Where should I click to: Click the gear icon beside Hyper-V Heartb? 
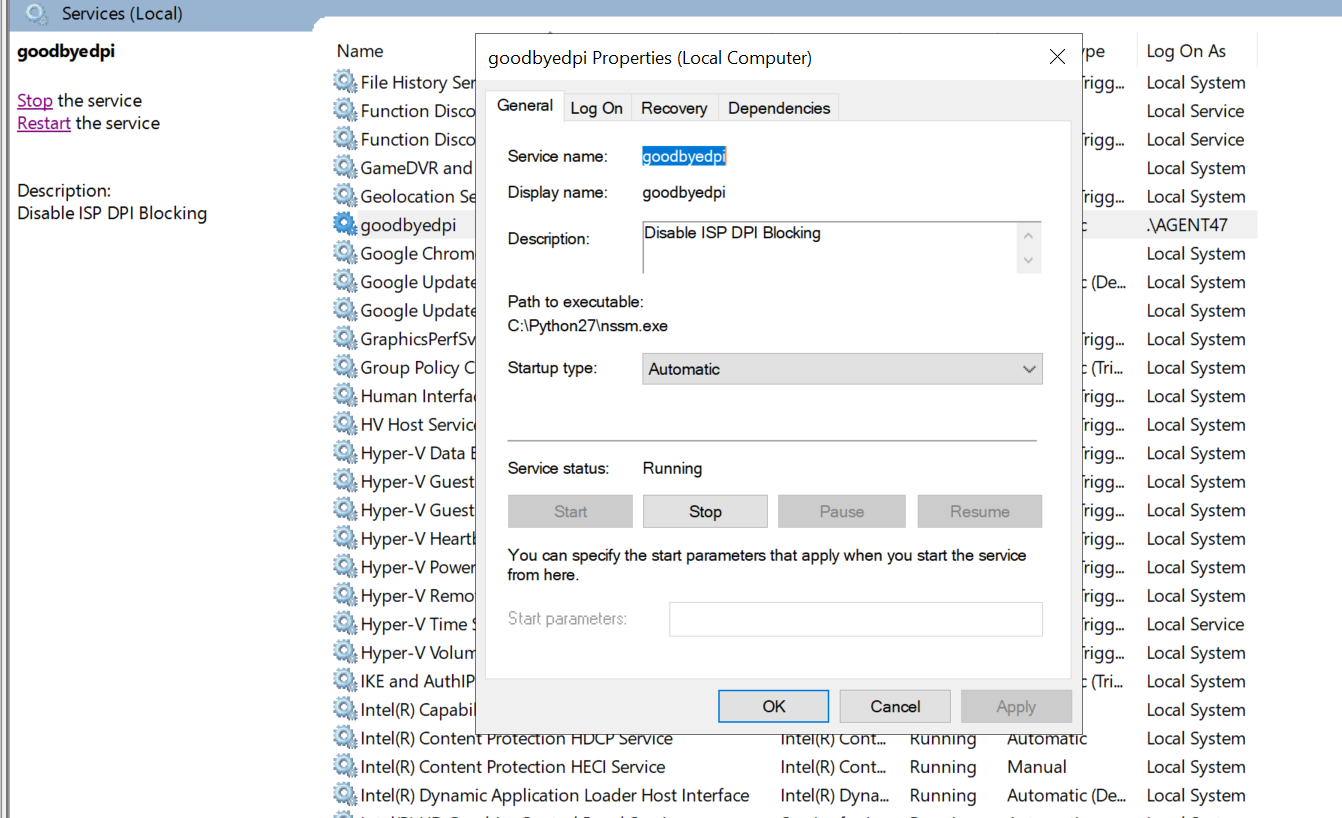pos(345,538)
